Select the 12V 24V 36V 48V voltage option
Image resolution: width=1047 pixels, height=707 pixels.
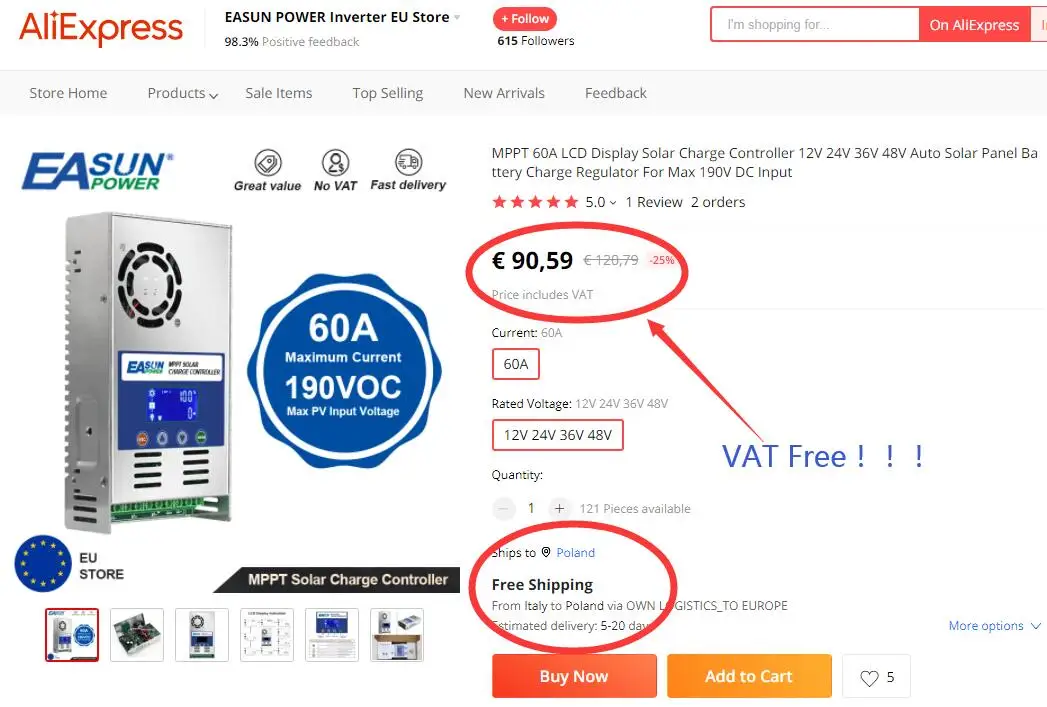(x=558, y=435)
